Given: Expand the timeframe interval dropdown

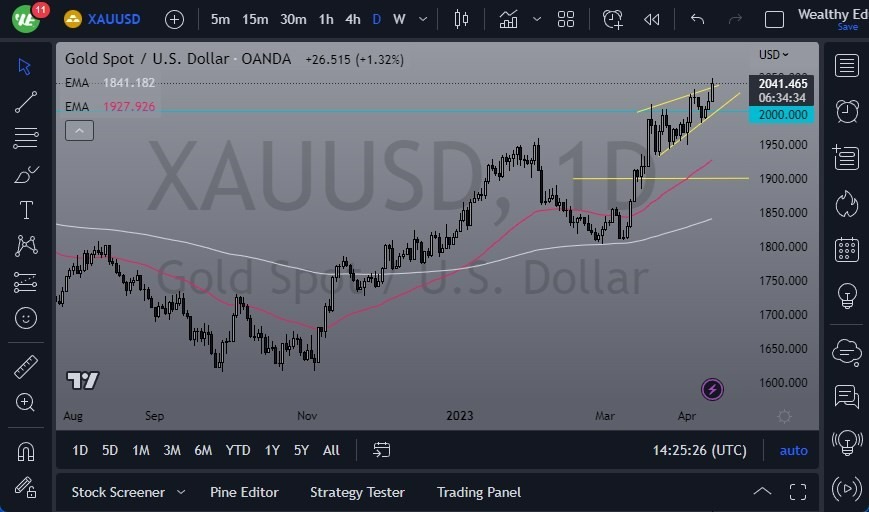Looking at the screenshot, I should pos(423,19).
